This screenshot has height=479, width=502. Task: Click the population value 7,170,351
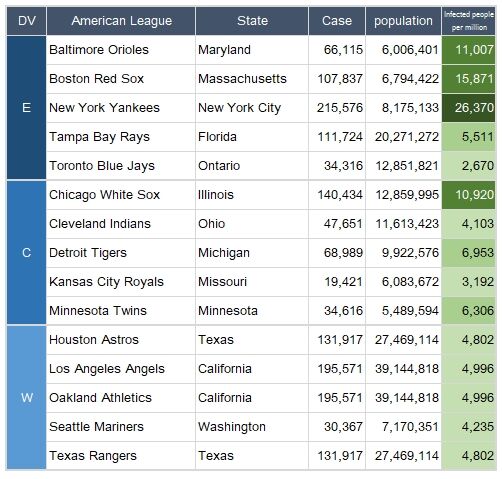[x=403, y=427]
